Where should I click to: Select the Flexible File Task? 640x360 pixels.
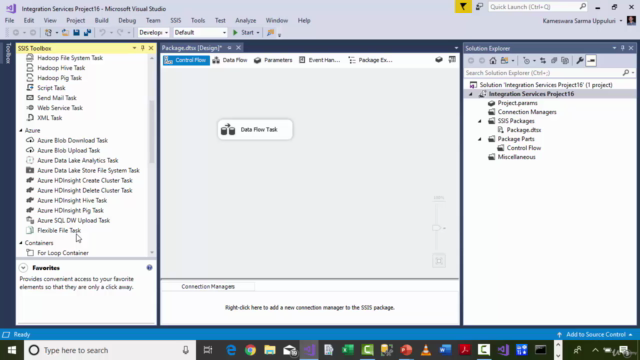pyautogui.click(x=59, y=230)
